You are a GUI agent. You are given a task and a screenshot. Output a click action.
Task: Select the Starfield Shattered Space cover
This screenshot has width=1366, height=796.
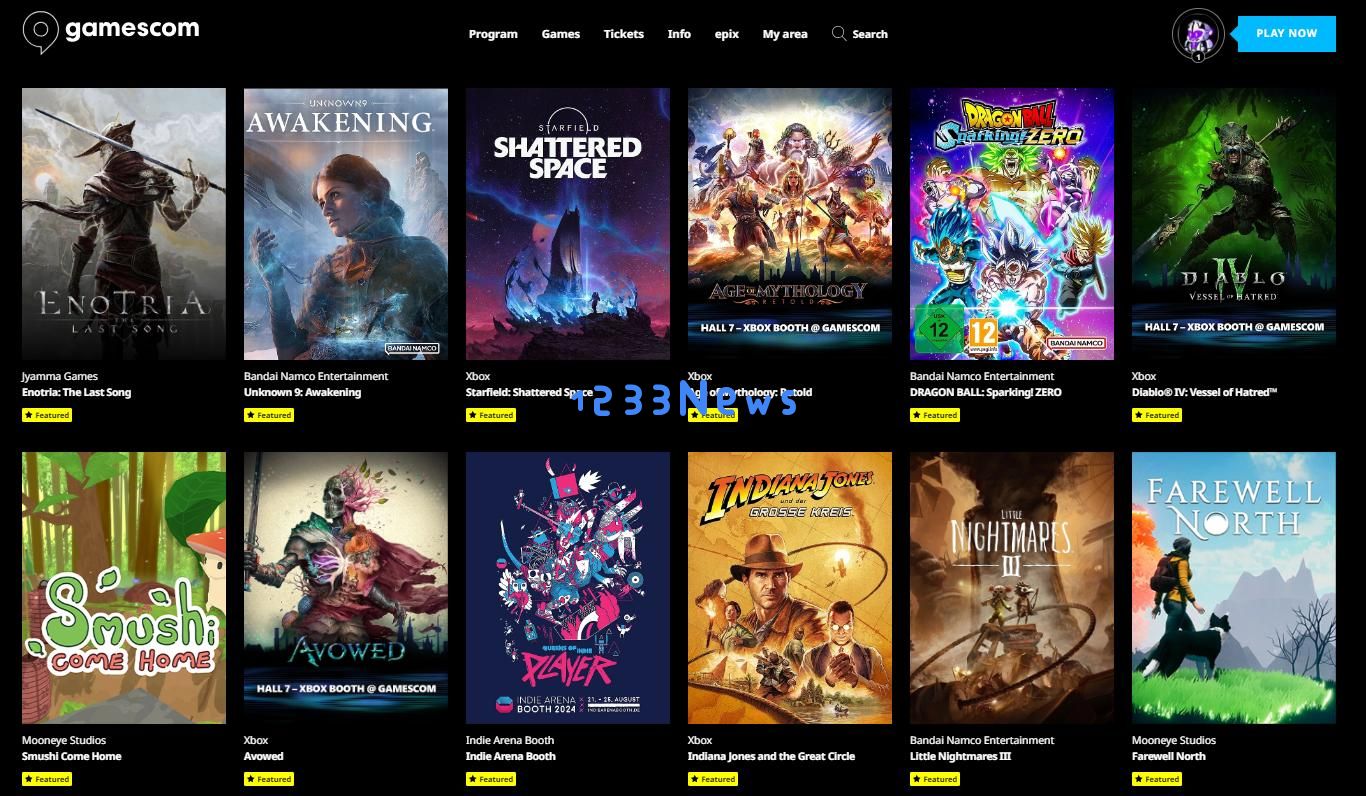click(568, 224)
